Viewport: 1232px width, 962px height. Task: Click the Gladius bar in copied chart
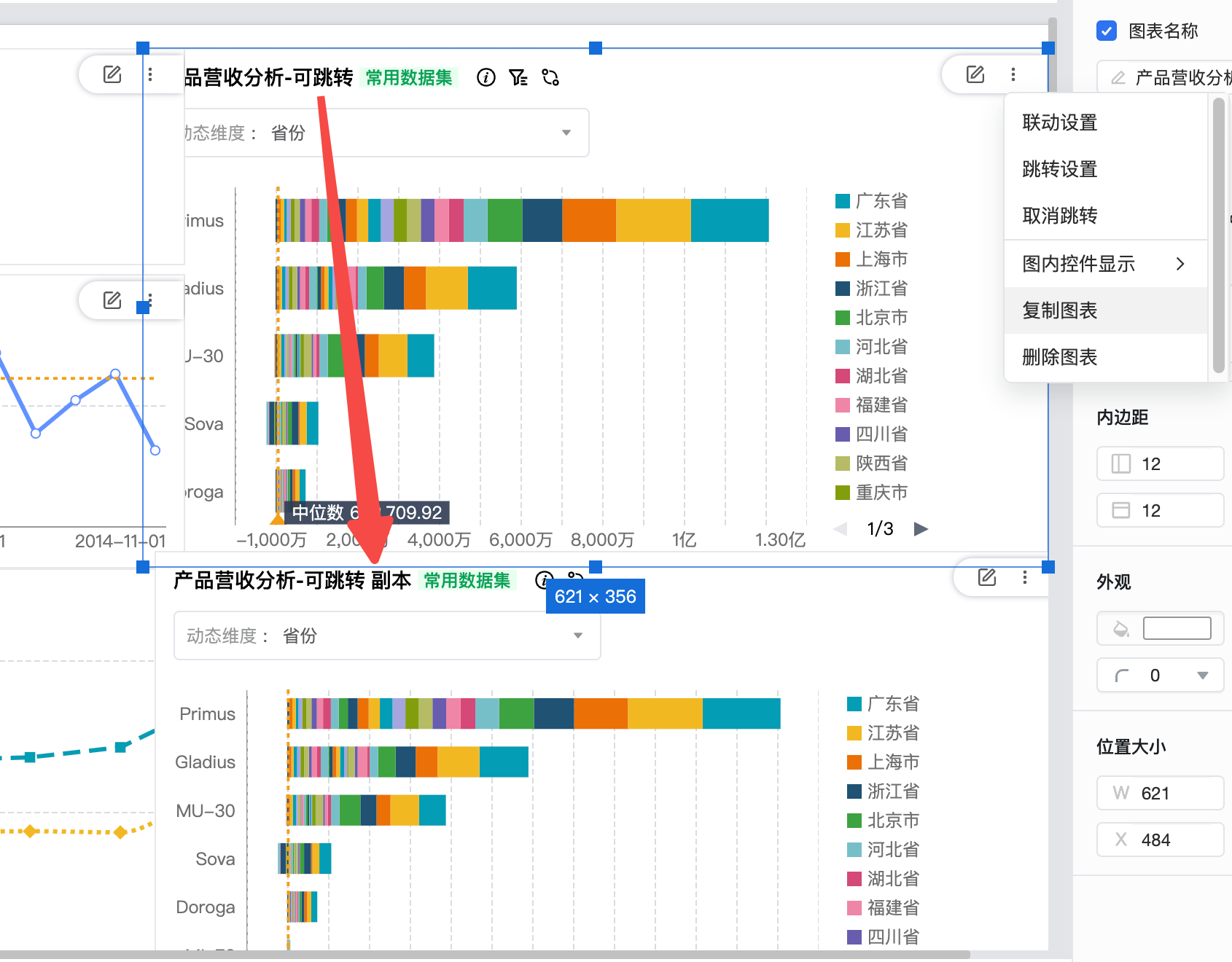click(408, 762)
